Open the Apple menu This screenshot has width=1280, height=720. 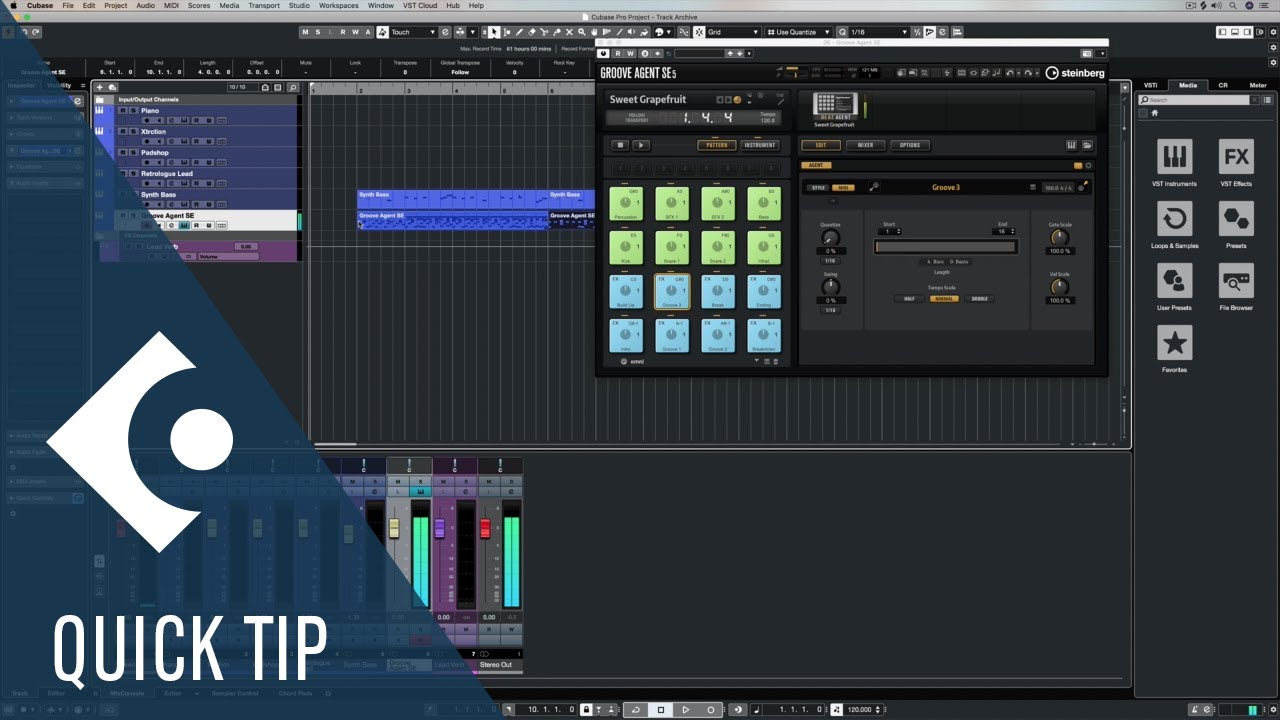12,5
